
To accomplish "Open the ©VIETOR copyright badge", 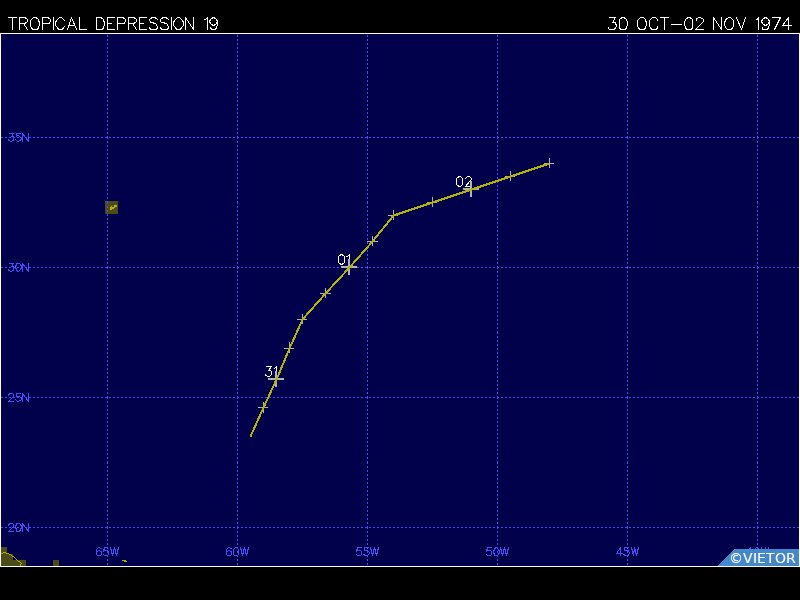I will pyautogui.click(x=762, y=558).
